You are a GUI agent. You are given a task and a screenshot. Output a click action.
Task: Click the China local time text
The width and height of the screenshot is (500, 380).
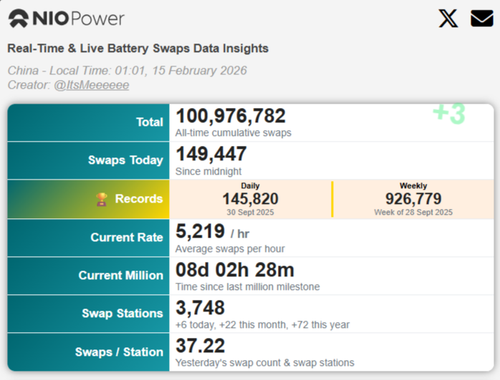[127, 71]
